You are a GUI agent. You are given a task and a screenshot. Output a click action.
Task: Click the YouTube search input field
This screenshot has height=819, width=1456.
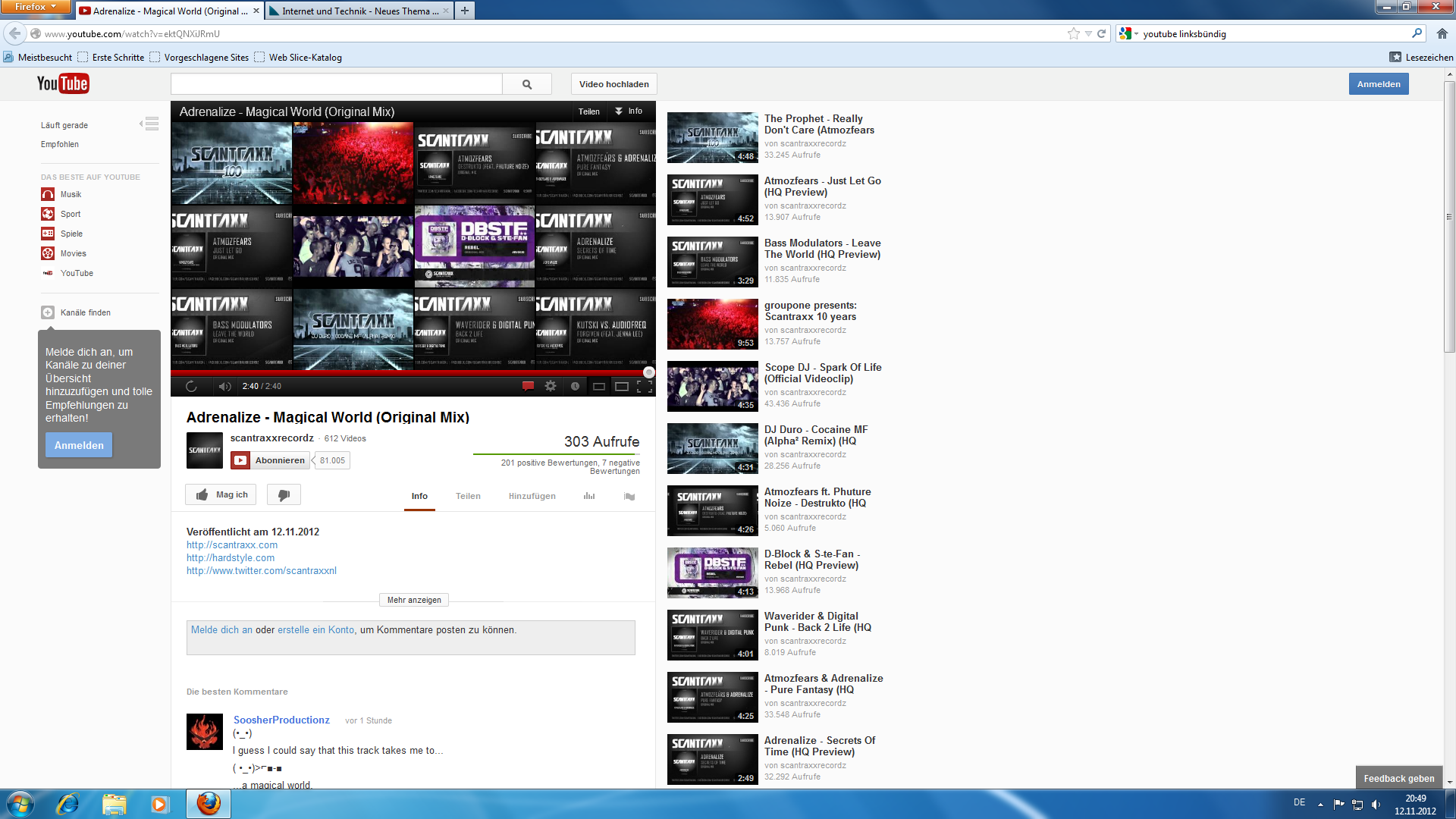(337, 84)
